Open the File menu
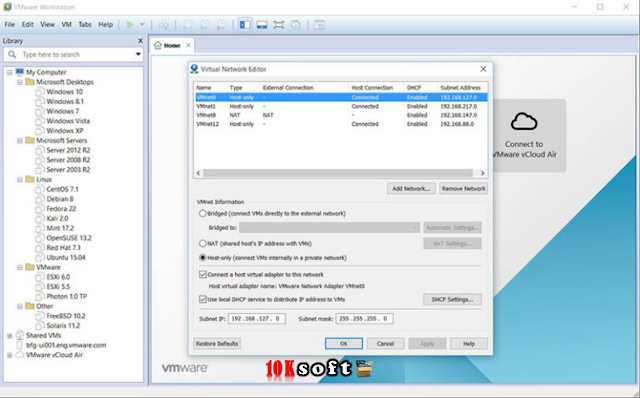Image resolution: width=640 pixels, height=398 pixels. pyautogui.click(x=9, y=24)
